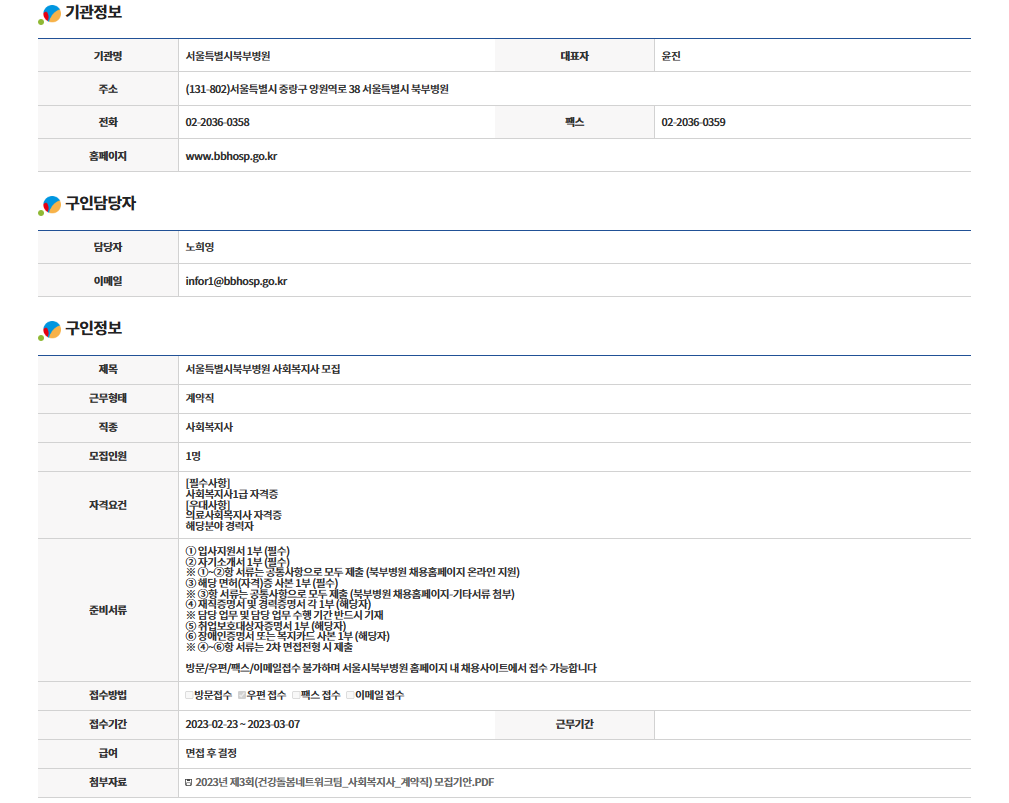The image size is (1009, 803).
Task: Select the phone number 02-2036-0358
Action: click(x=218, y=122)
